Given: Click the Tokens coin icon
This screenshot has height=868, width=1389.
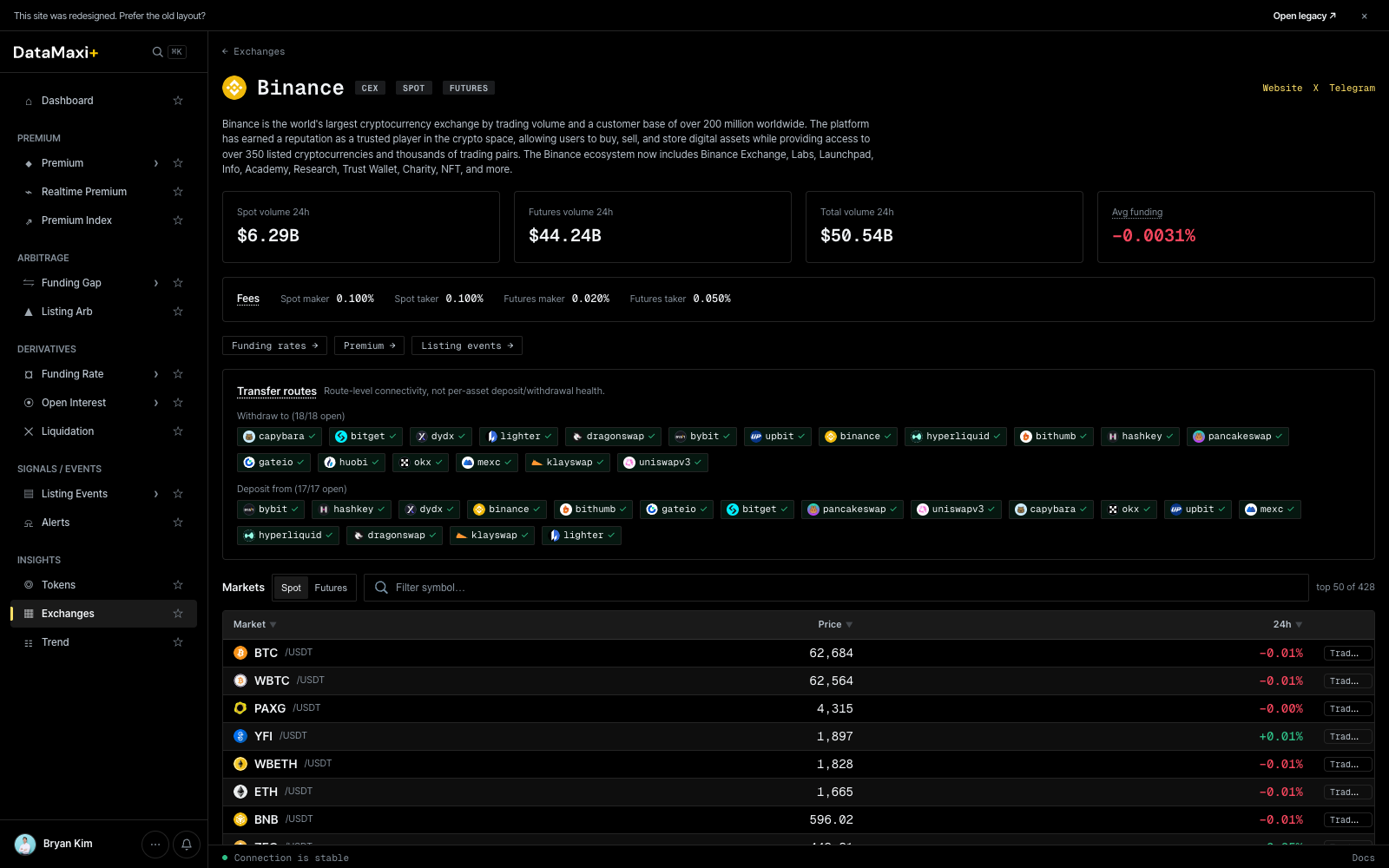Looking at the screenshot, I should [x=29, y=585].
